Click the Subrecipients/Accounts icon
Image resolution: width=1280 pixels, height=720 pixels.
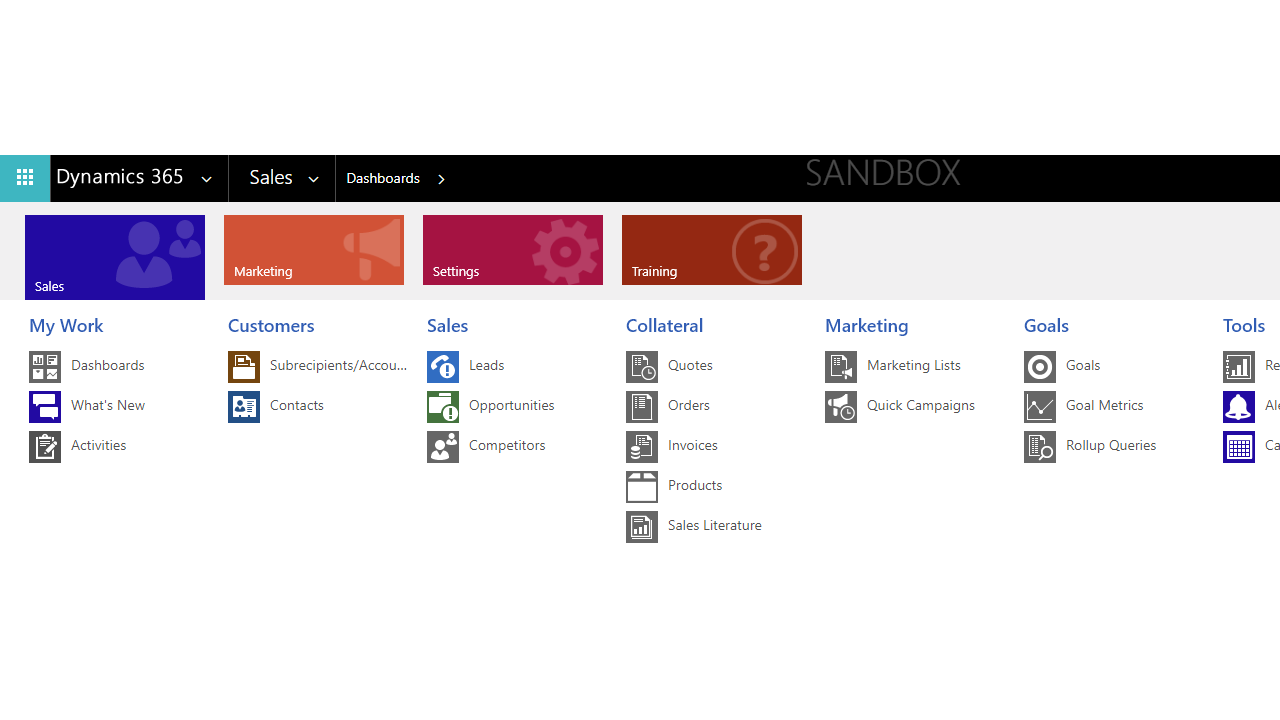[244, 367]
